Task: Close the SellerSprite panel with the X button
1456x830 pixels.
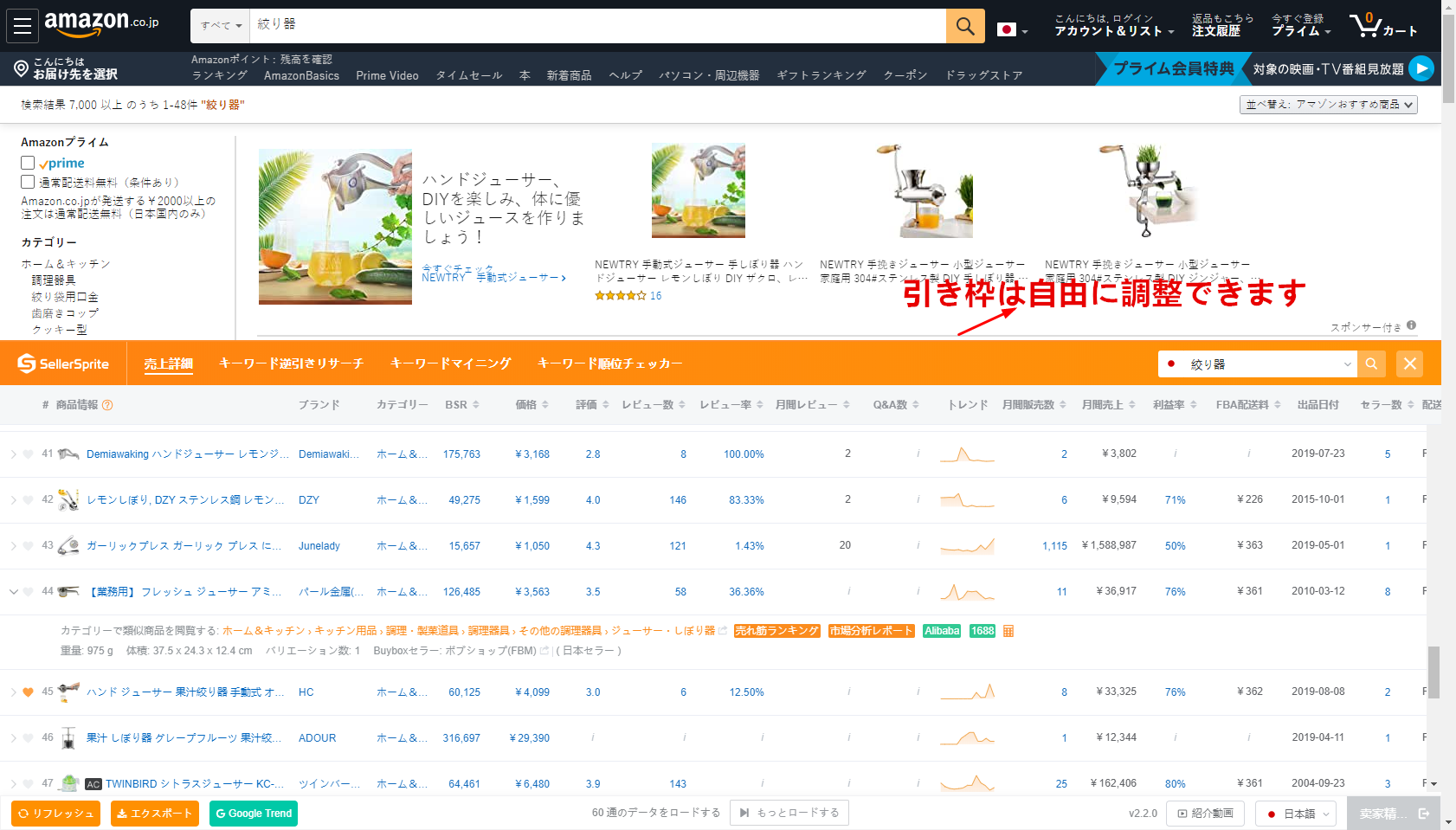Action: click(1409, 364)
